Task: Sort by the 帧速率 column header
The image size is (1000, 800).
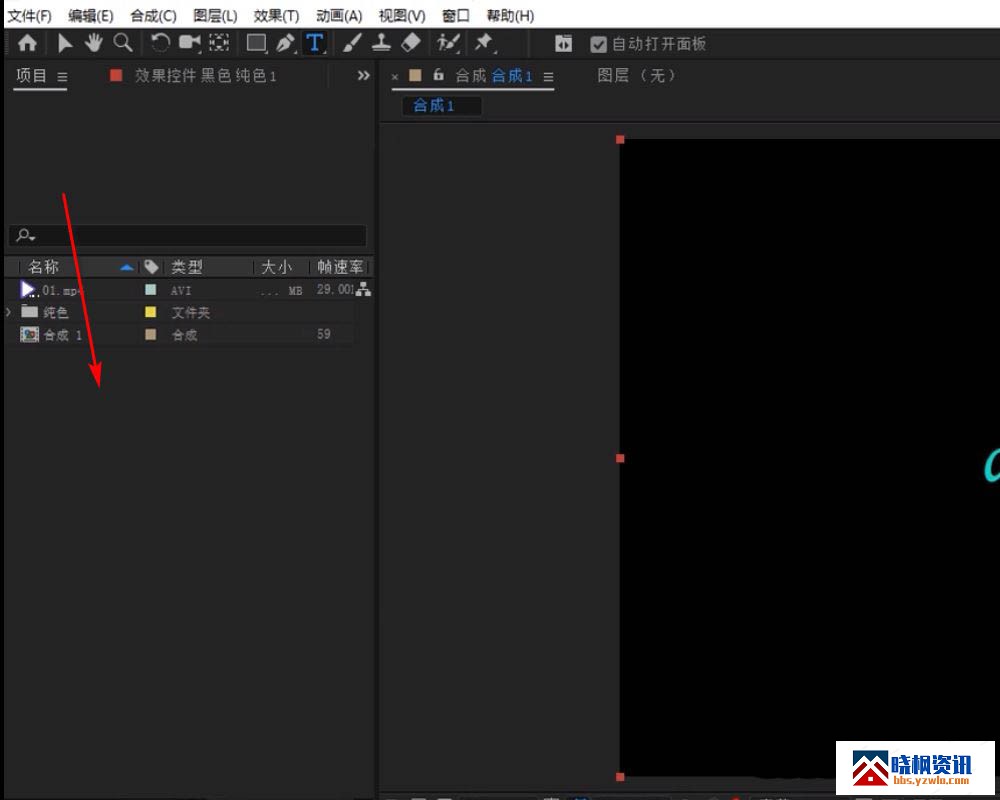Action: (340, 267)
